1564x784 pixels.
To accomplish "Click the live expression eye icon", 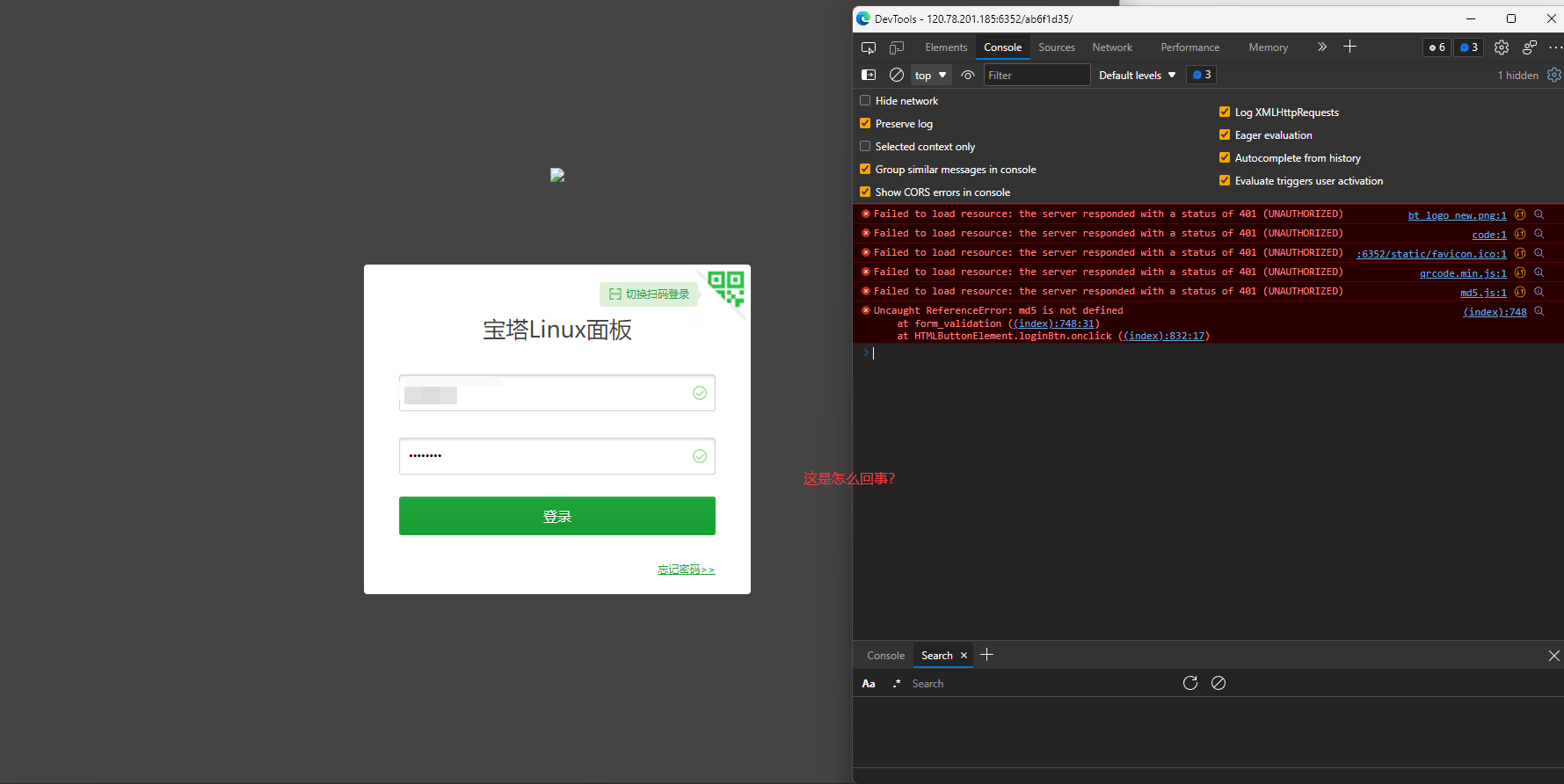I will click(968, 75).
